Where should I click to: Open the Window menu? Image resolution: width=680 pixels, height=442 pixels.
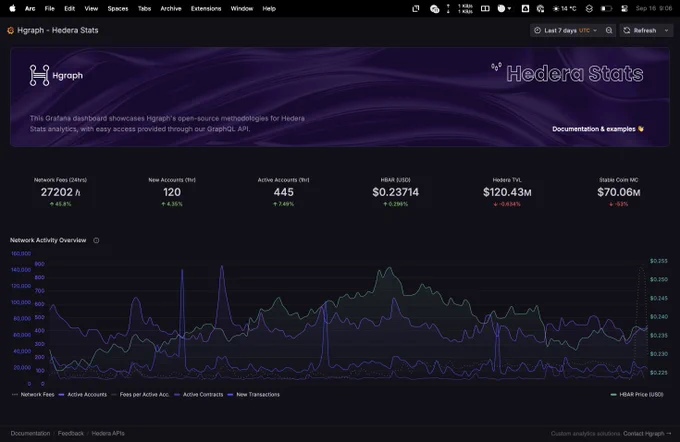coord(242,8)
